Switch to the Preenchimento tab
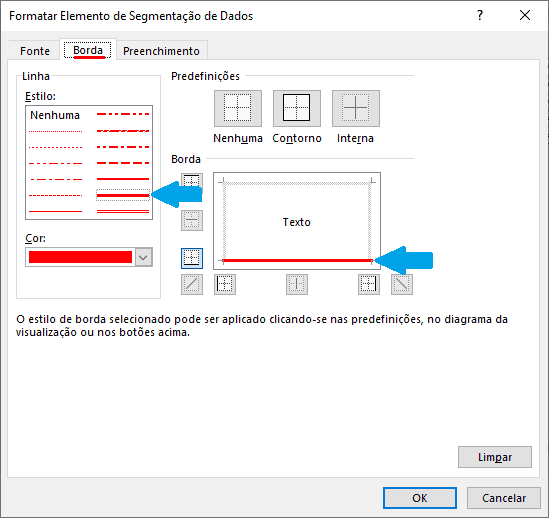Viewport: 549px width, 518px height. tap(161, 51)
